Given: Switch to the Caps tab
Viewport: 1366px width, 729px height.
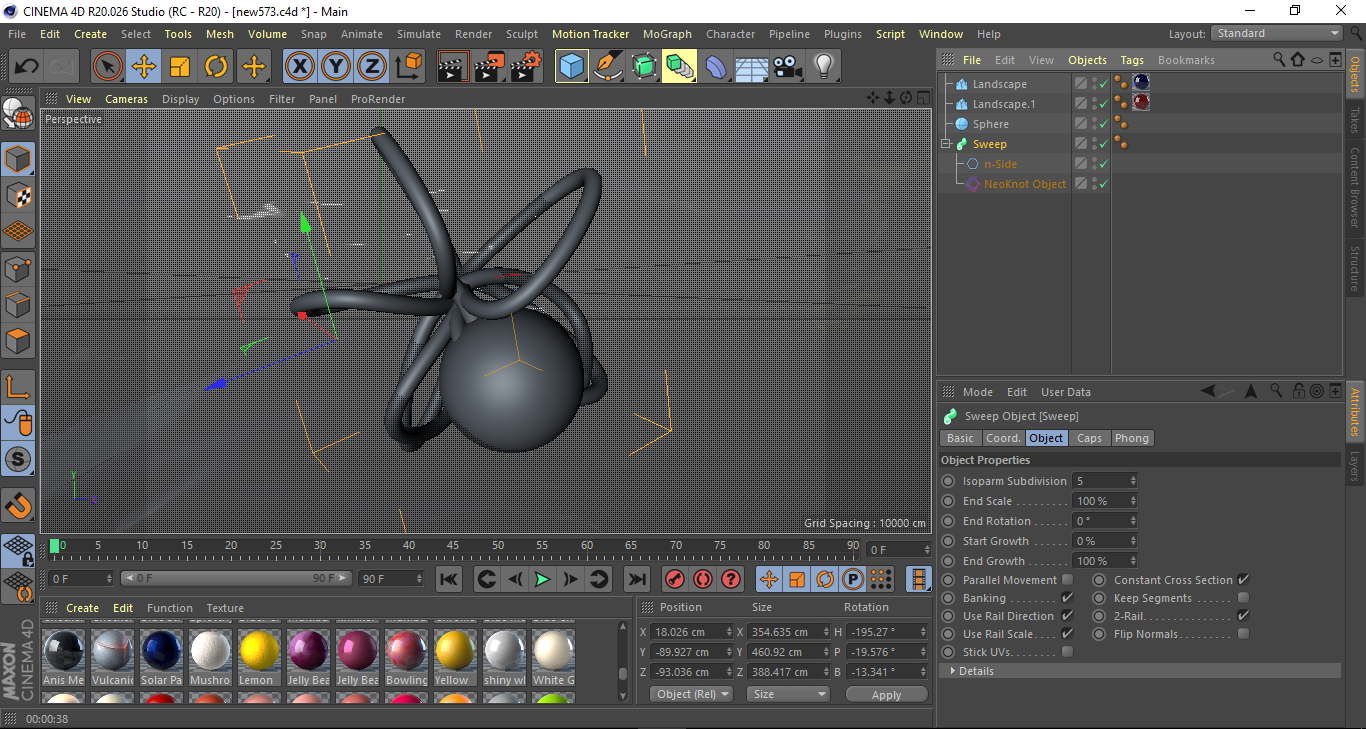Looking at the screenshot, I should point(1089,438).
